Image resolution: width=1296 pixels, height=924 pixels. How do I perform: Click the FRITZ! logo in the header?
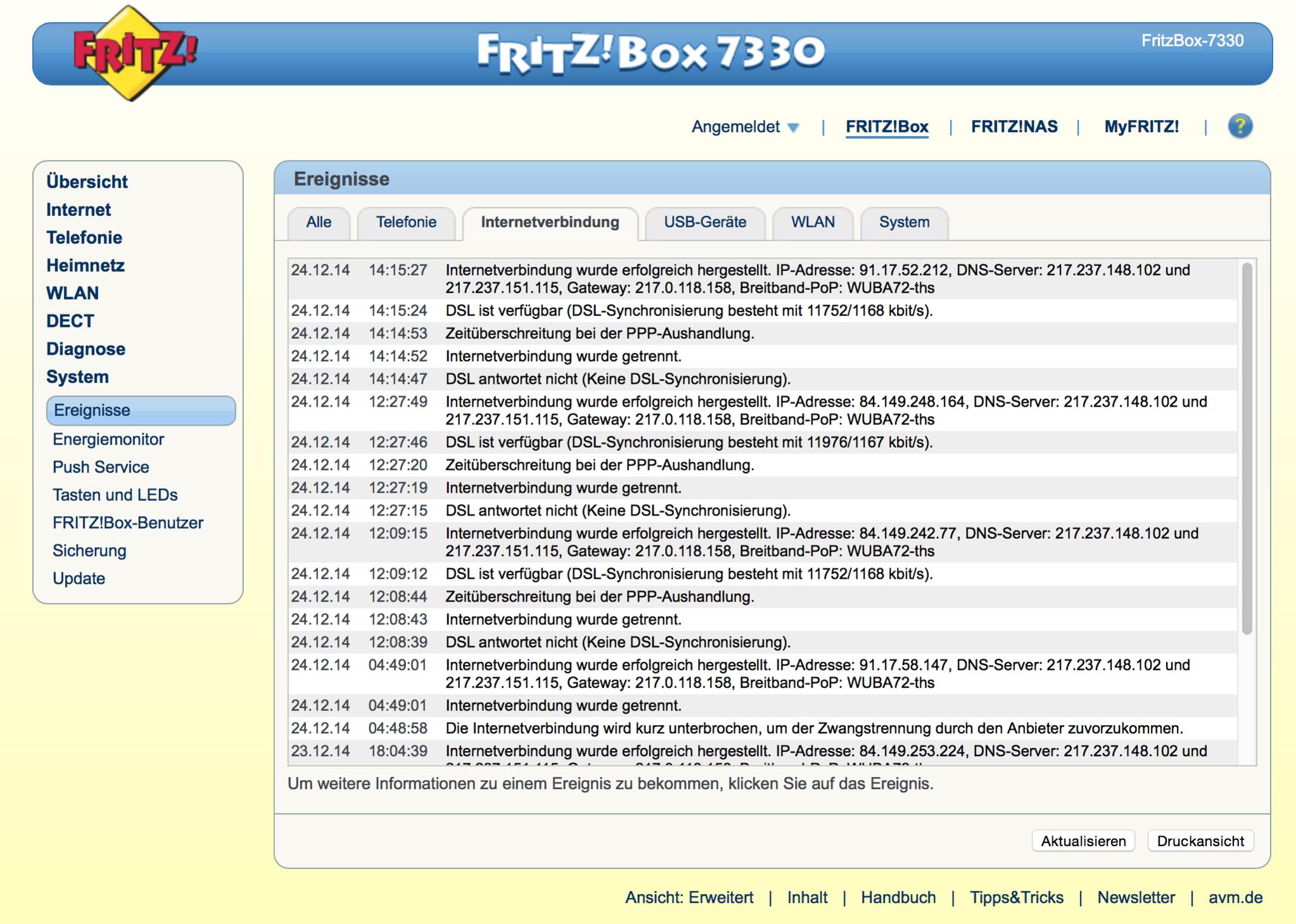(x=134, y=53)
